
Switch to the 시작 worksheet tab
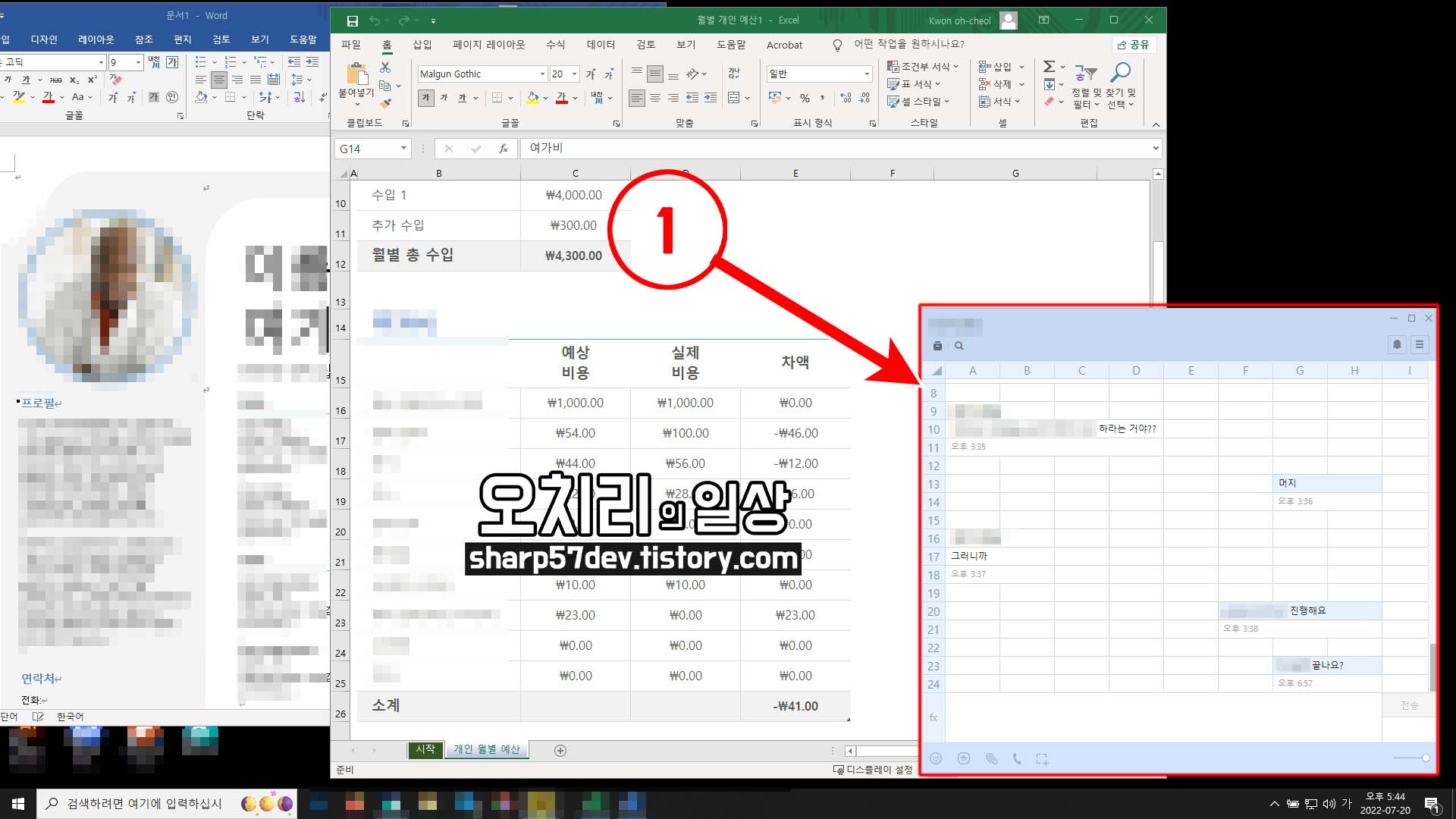425,749
